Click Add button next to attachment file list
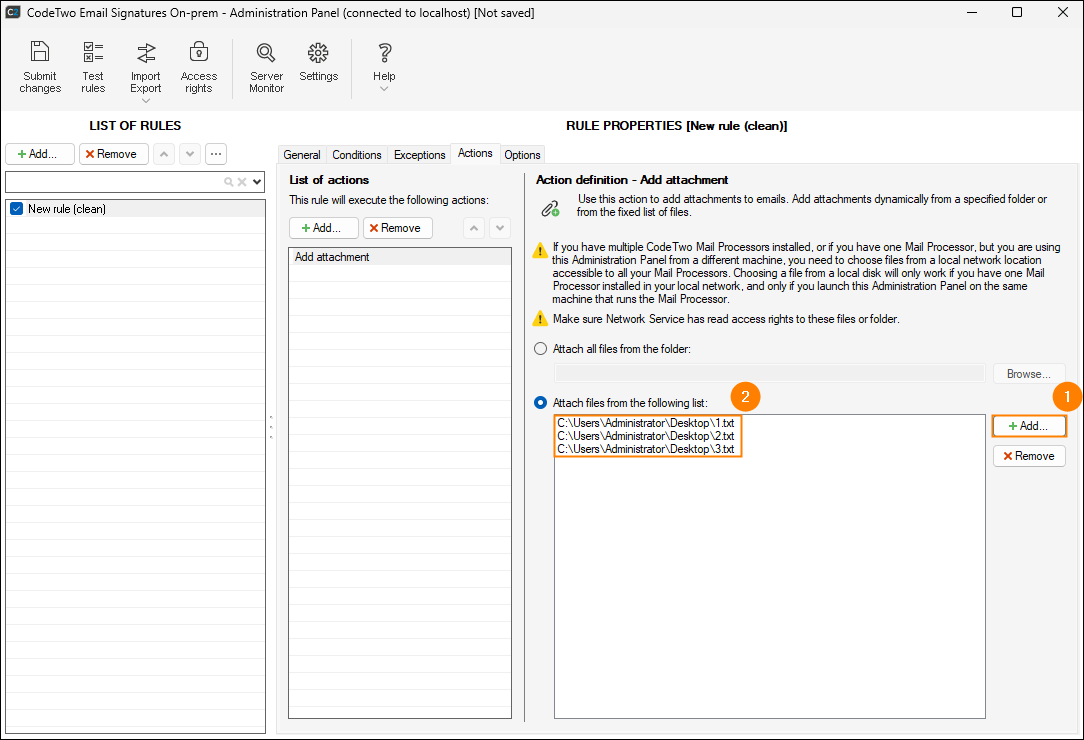This screenshot has height=740, width=1084. (1029, 426)
